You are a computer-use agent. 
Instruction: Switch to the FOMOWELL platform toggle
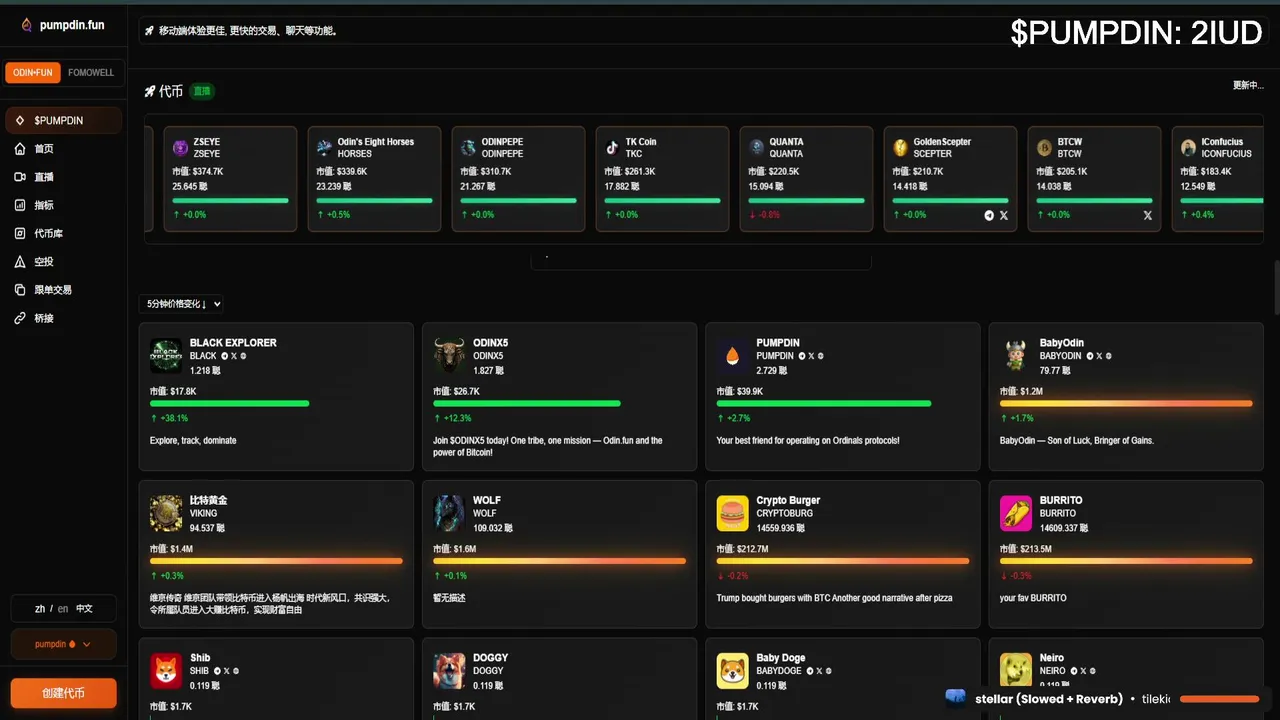(91, 73)
